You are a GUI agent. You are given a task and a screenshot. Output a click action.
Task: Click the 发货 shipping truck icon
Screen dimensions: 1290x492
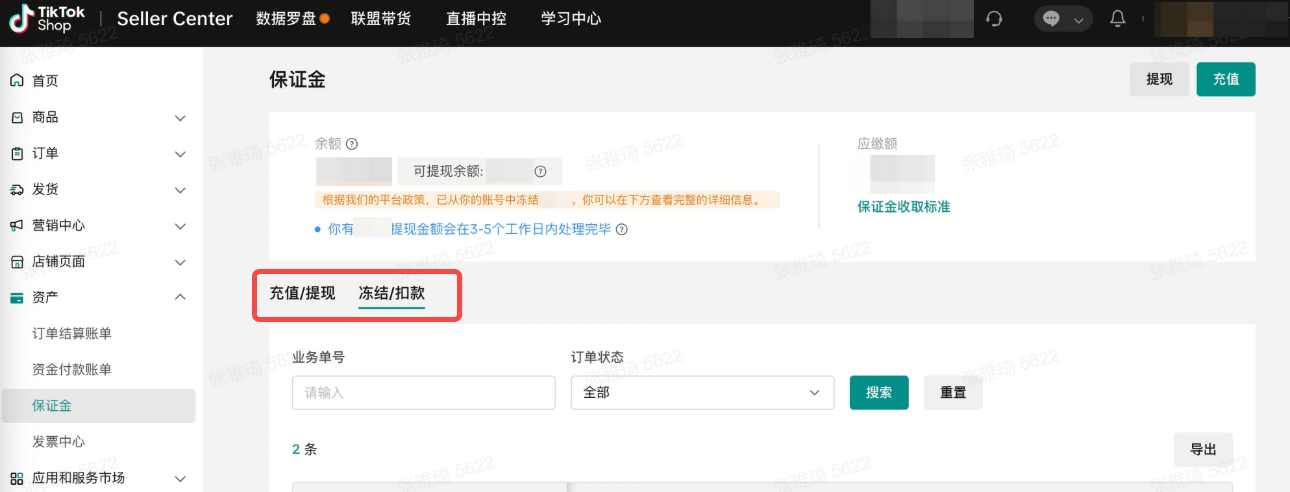point(17,189)
